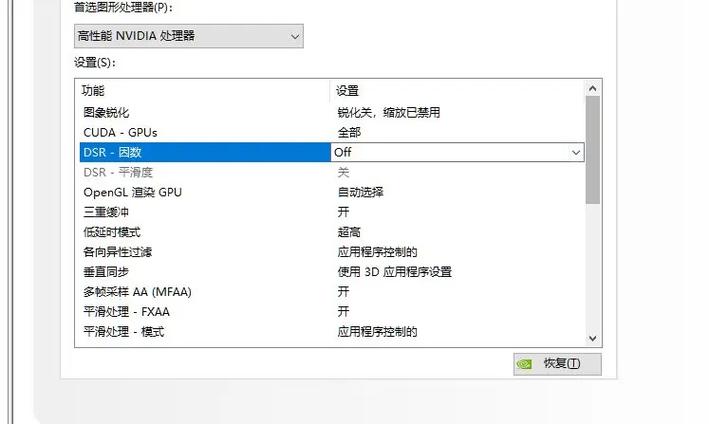Select the 图象锐化 feature row
The width and height of the screenshot is (709, 424).
(107, 112)
